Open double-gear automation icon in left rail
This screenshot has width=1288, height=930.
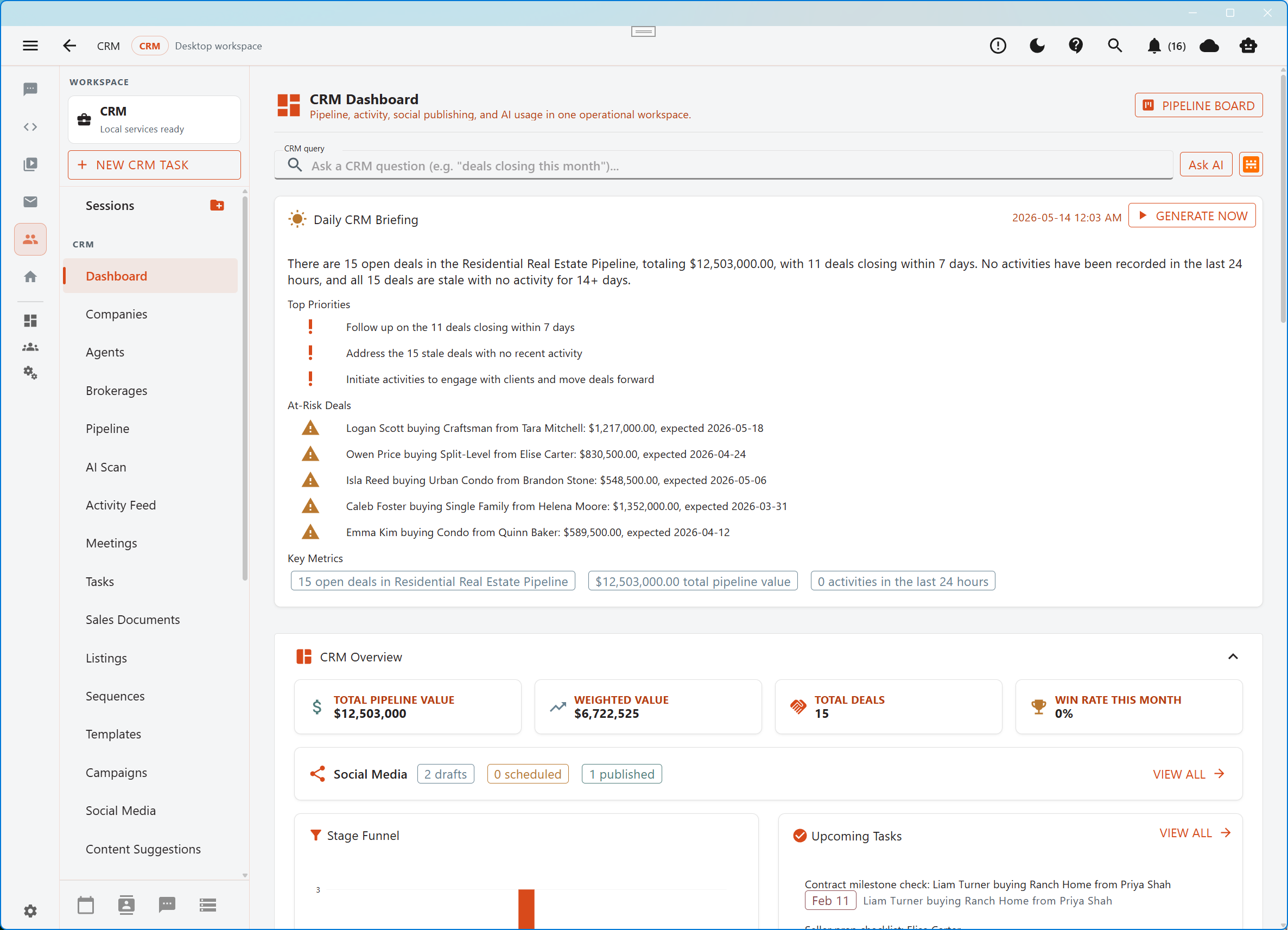(30, 373)
